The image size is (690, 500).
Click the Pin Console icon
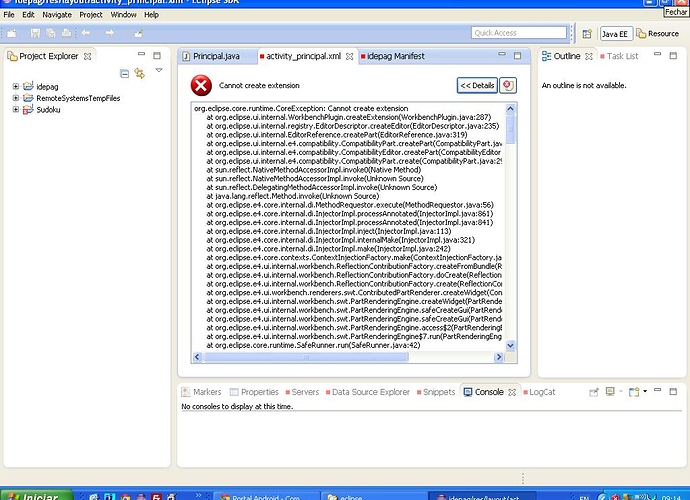(x=594, y=392)
